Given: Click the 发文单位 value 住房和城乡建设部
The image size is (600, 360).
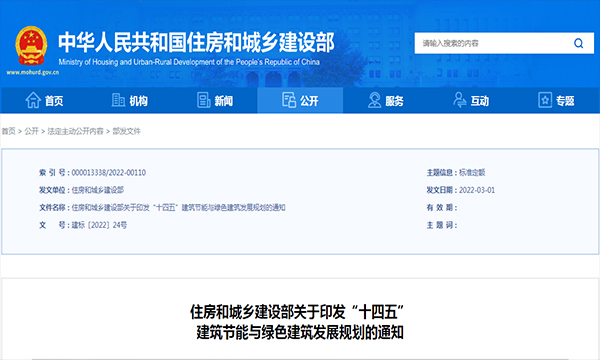Looking at the screenshot, I should 98,190.
